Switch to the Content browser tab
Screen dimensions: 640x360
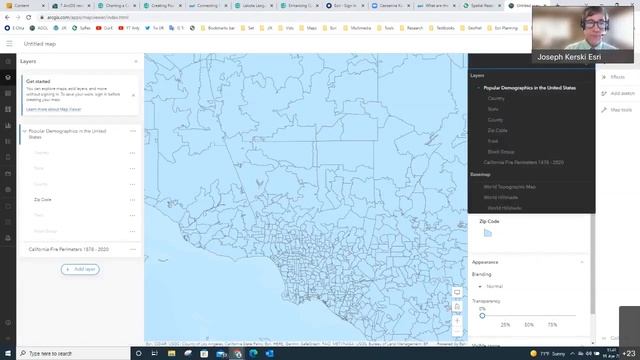point(24,6)
